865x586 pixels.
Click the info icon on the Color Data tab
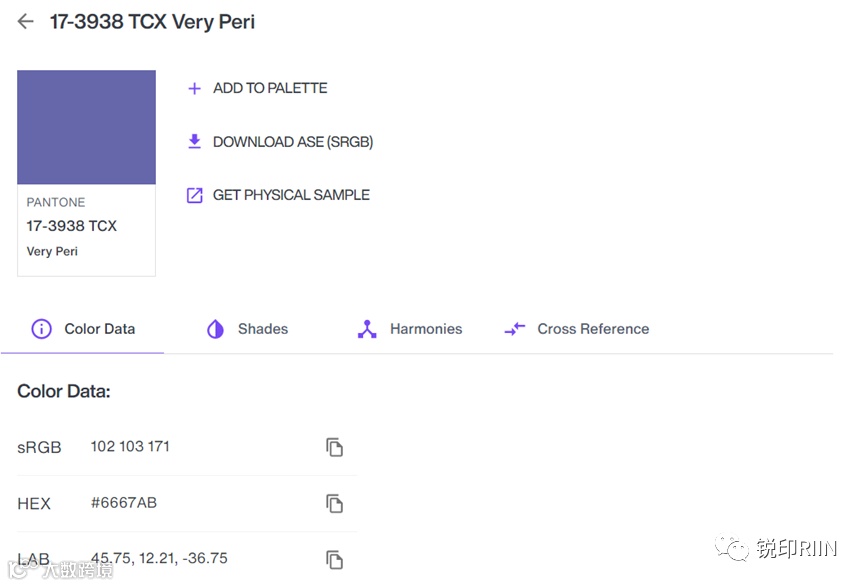click(41, 329)
